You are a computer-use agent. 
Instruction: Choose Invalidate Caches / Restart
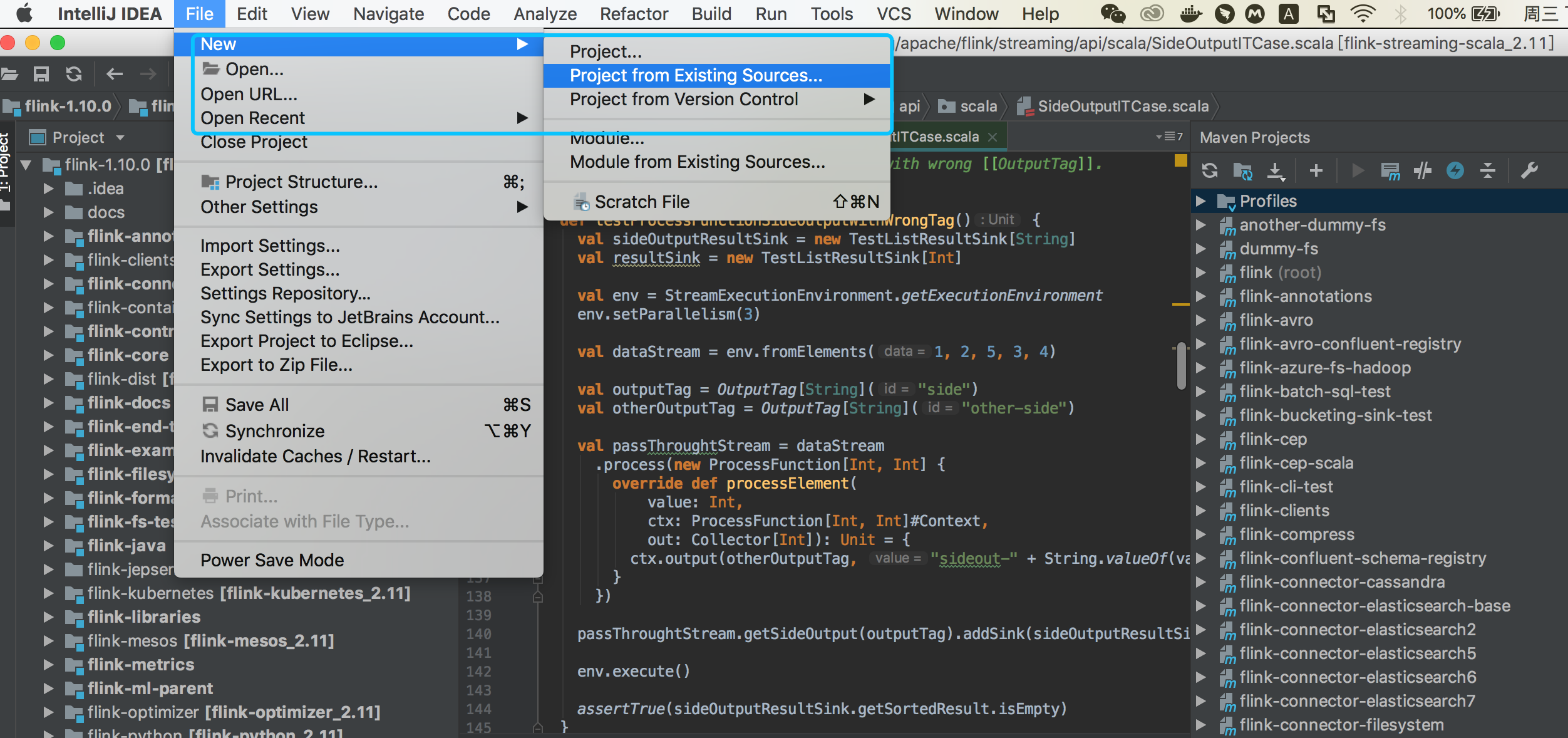(x=315, y=457)
